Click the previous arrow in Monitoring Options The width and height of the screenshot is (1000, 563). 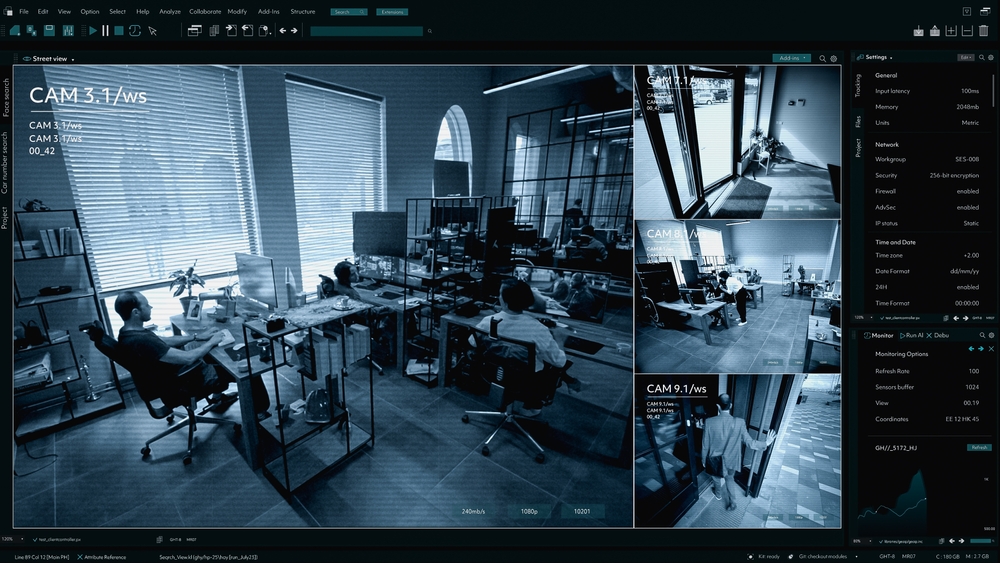[x=971, y=349]
